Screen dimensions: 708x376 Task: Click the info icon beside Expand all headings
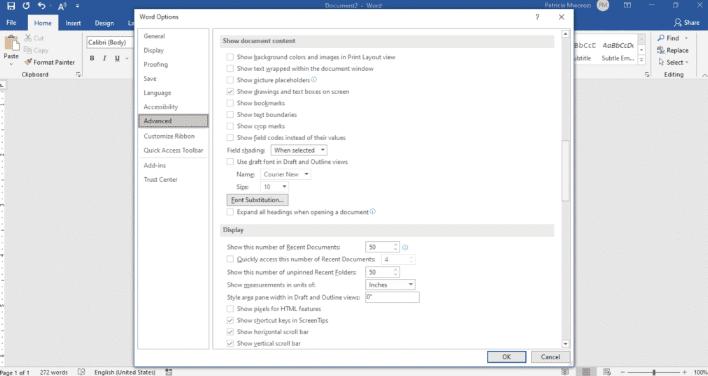373,211
